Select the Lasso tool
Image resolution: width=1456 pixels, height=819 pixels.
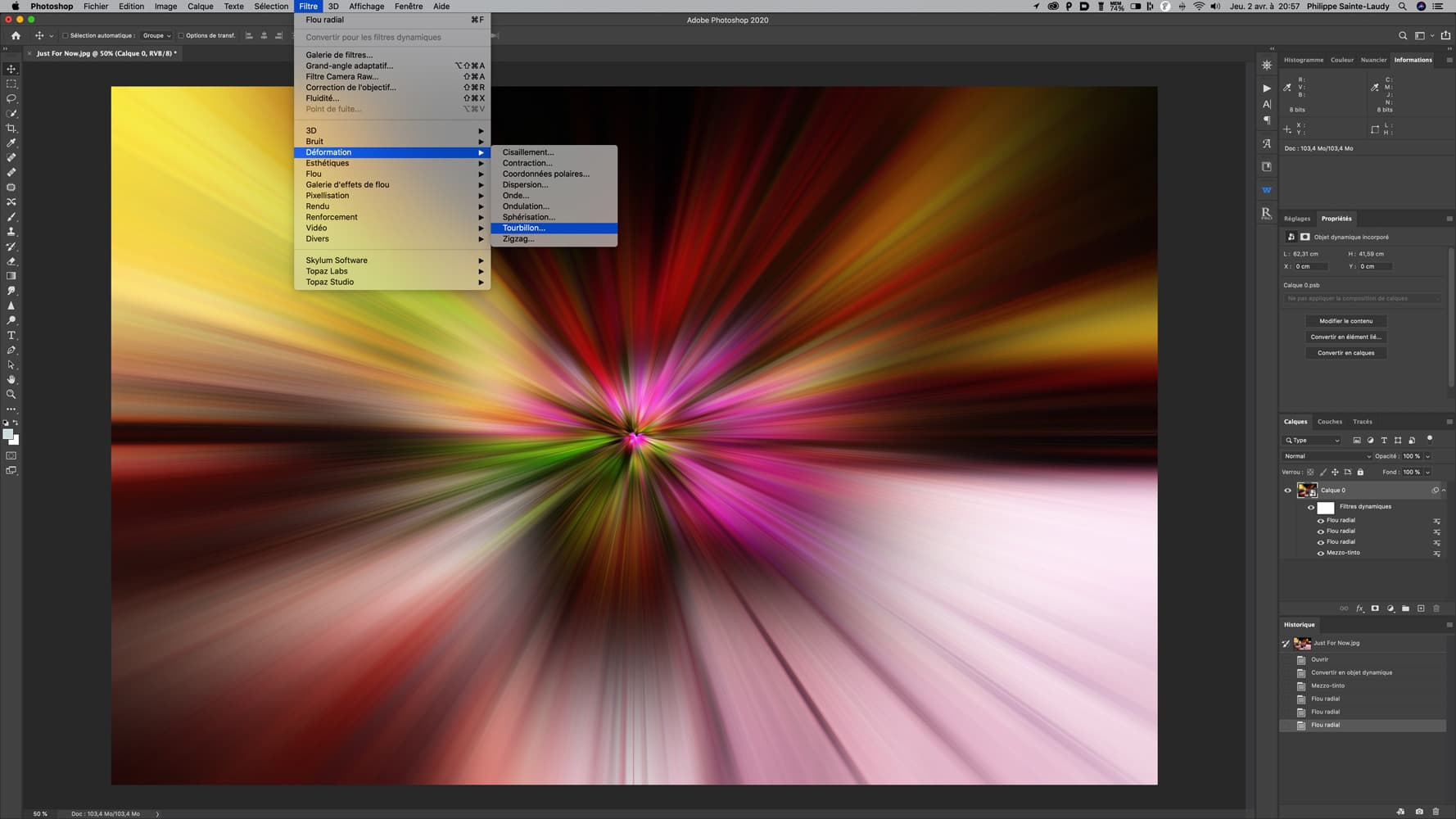pos(11,98)
